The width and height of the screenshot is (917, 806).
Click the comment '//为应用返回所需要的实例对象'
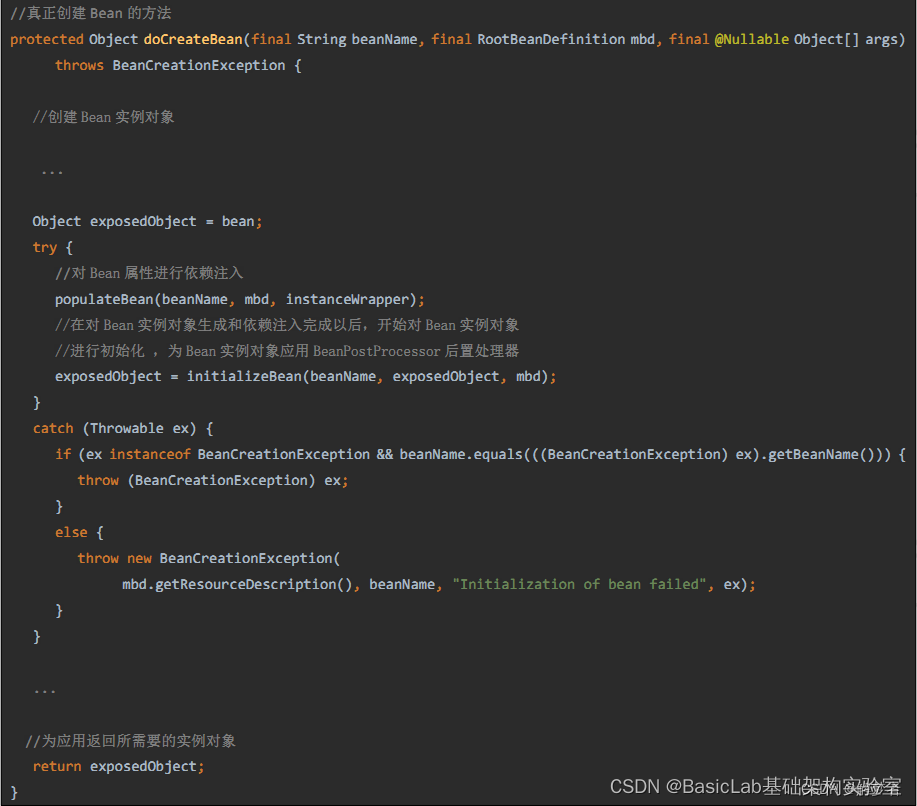pos(130,741)
